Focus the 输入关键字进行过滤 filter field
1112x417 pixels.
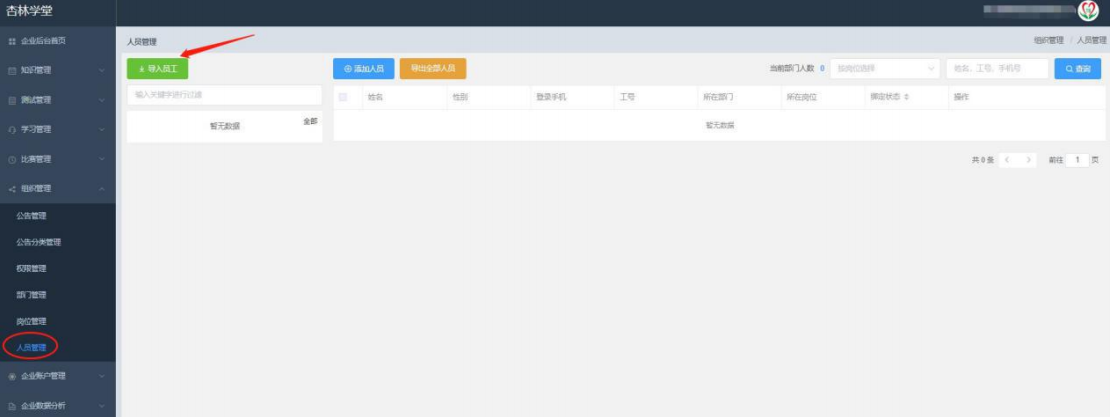click(x=224, y=94)
